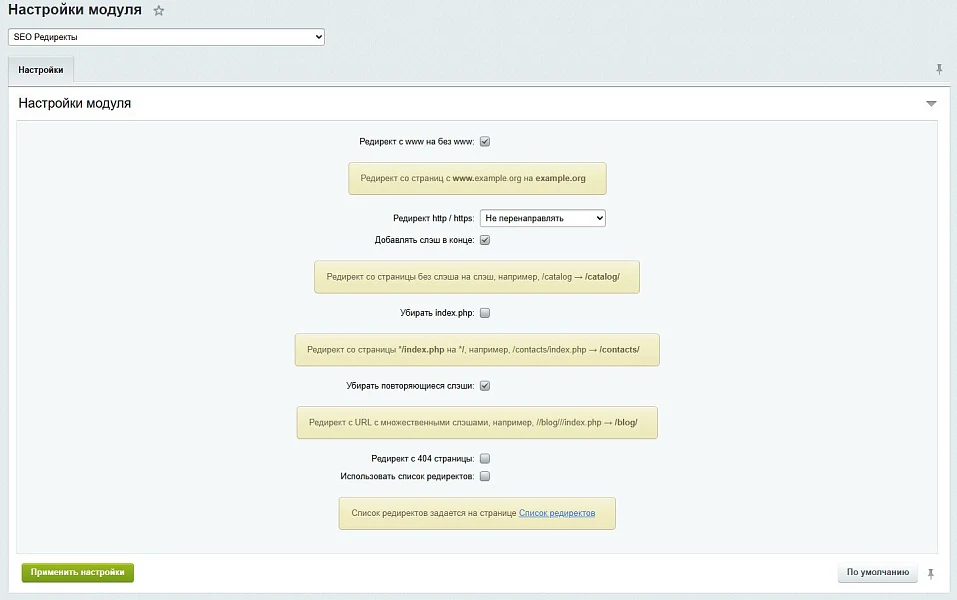Toggle Добавлять слэш в конце checkbox
Screen dimensions: 957x600
(x=485, y=240)
